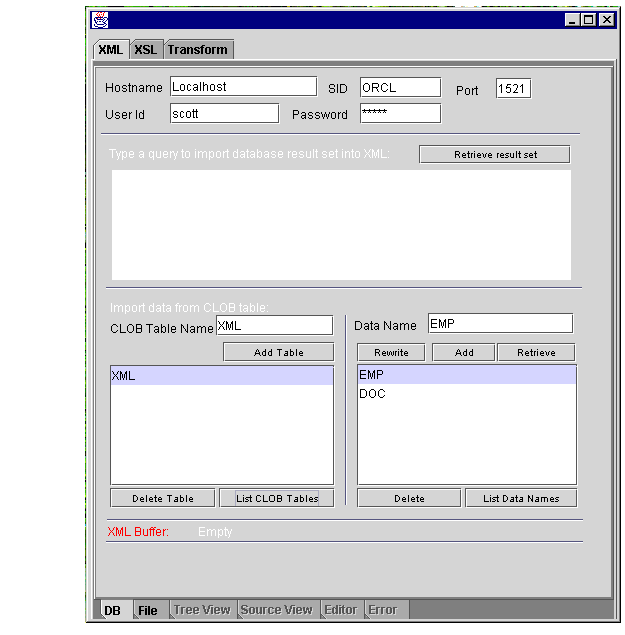Click the Hostname input field
This screenshot has height=635, width=625.
coord(243,87)
